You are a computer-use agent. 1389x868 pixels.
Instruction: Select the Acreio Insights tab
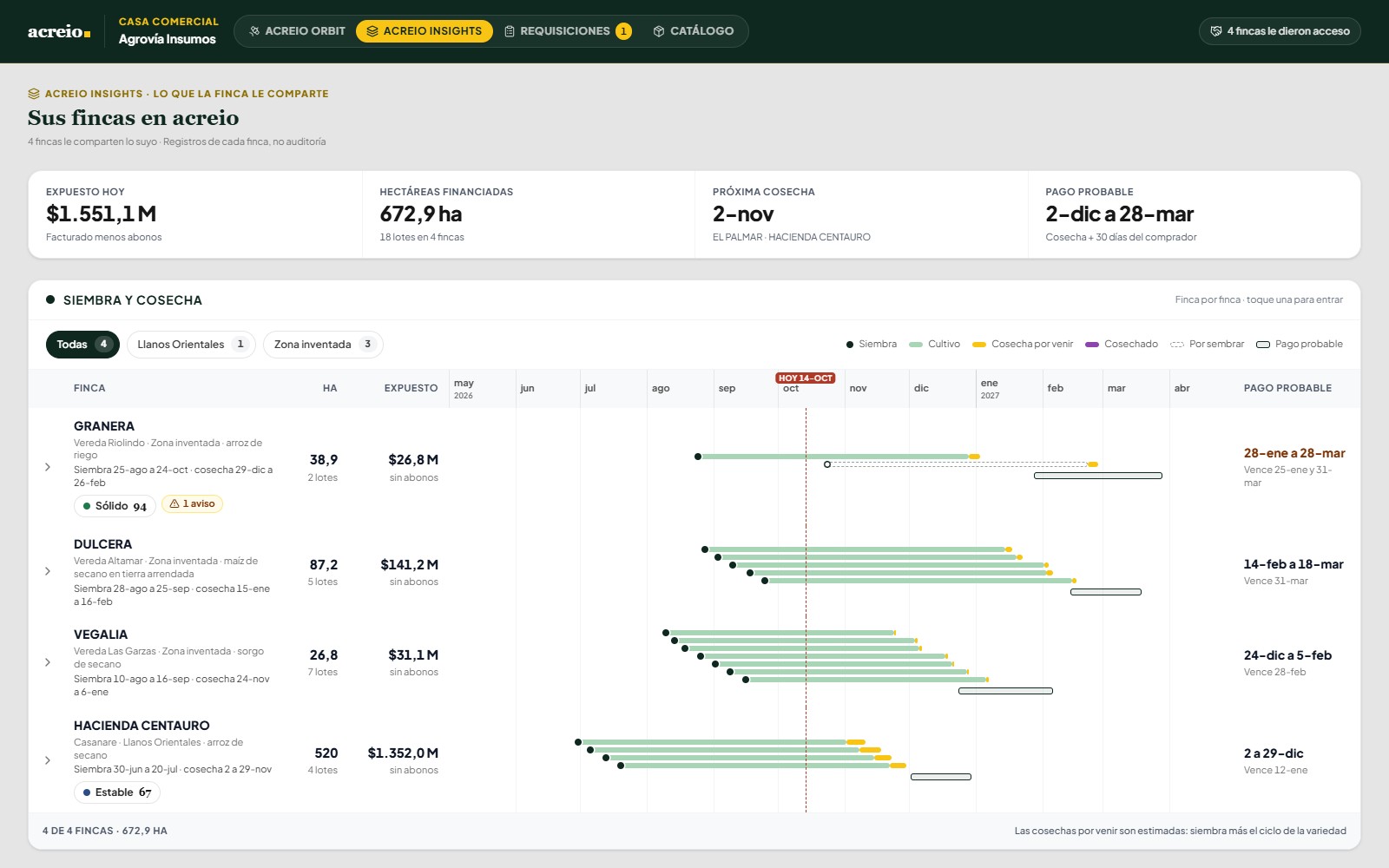[425, 31]
